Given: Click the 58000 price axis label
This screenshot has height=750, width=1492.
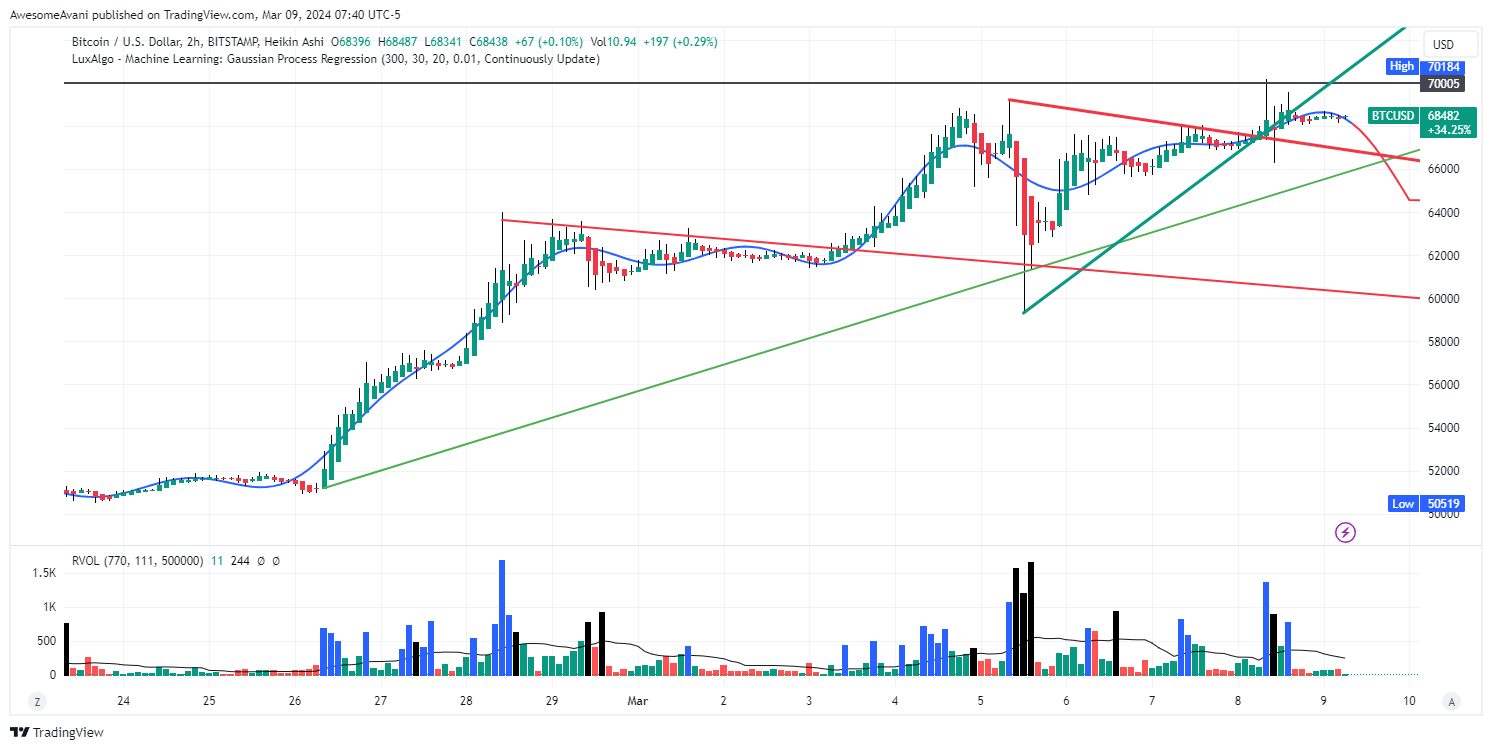Looking at the screenshot, I should coord(1445,341).
